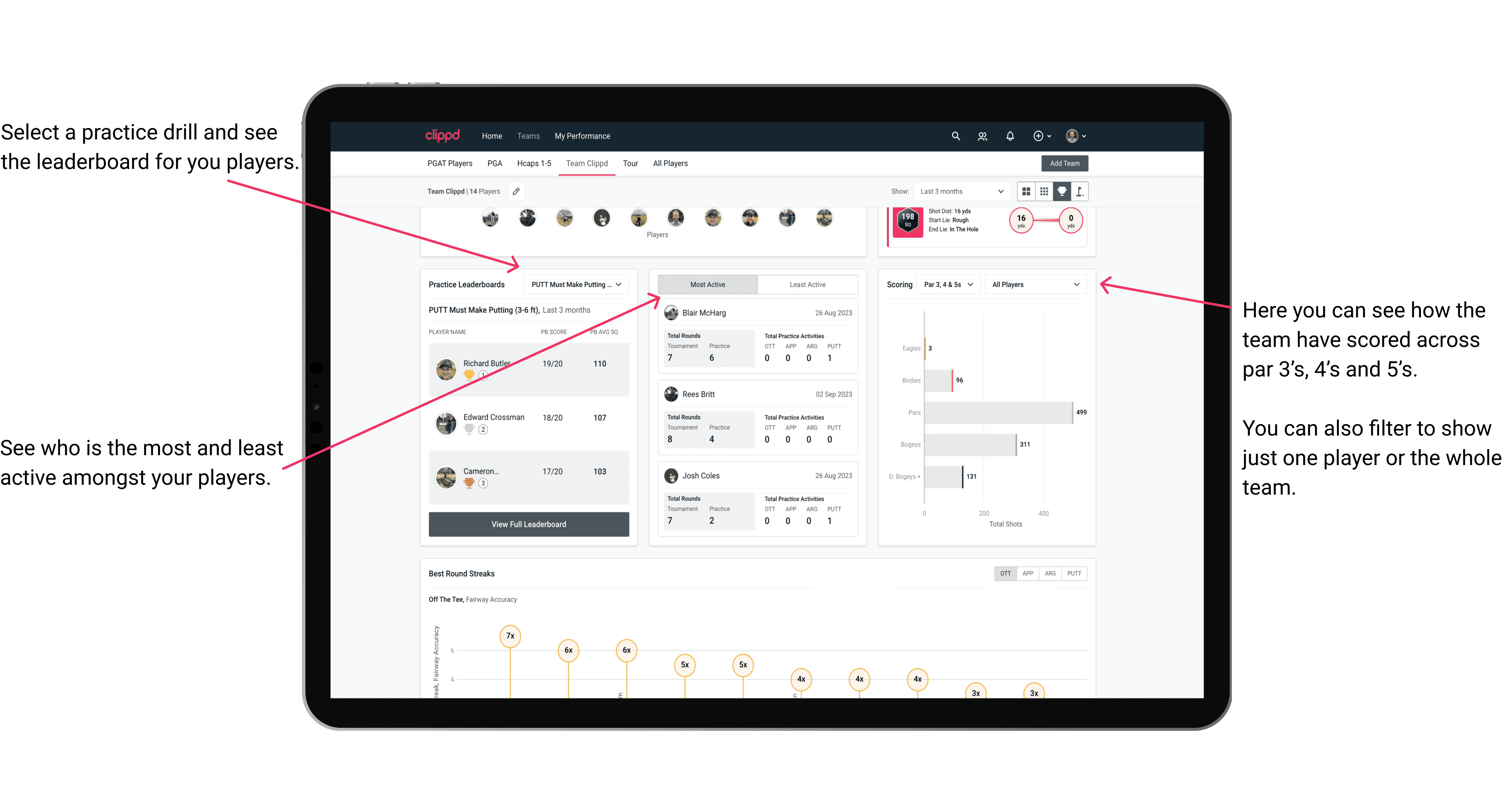This screenshot has width=1510, height=812.
Task: Click View Full Leaderboard button
Action: tap(528, 524)
